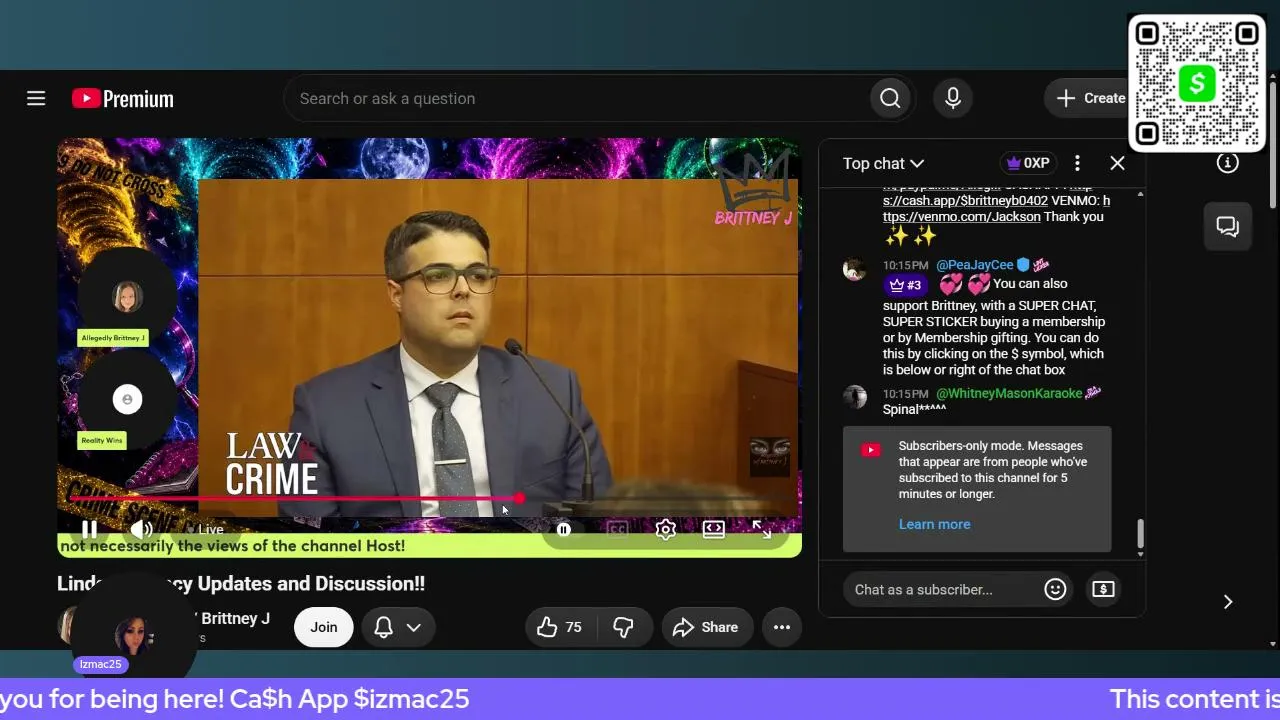This screenshot has width=1280, height=720.
Task: Click the Cash App QR code overlay
Action: coord(1197,83)
